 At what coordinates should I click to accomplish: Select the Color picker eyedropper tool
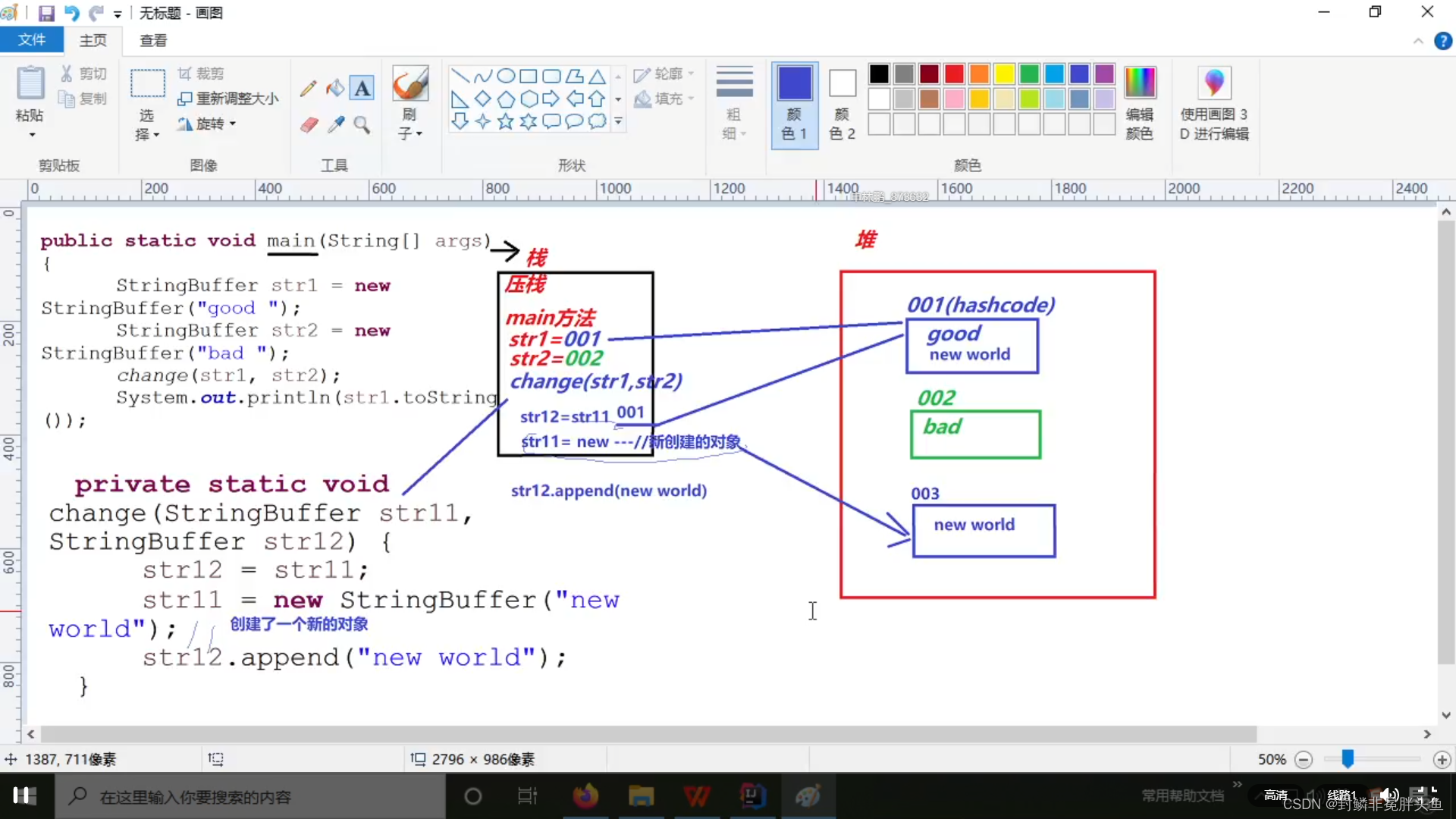(335, 124)
